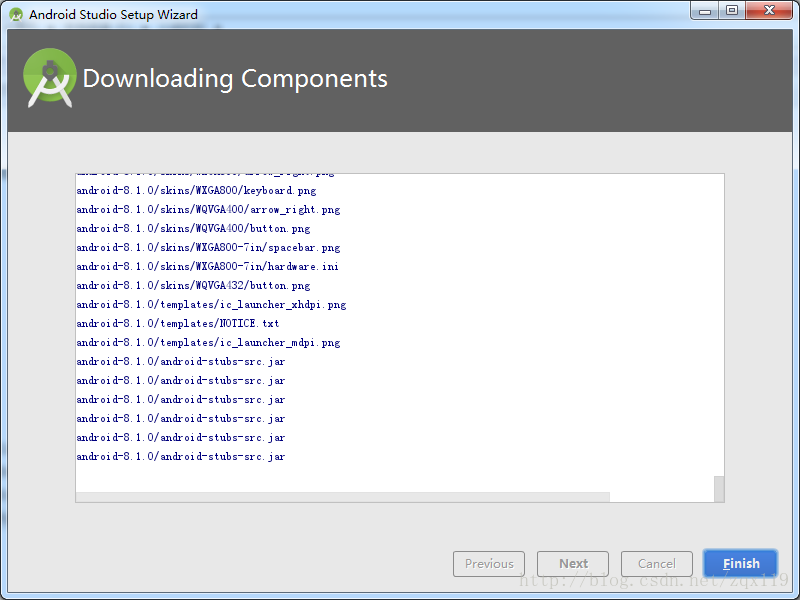Select the templates/ic_launcher_xhdpi.png line
The image size is (800, 600).
(x=211, y=305)
